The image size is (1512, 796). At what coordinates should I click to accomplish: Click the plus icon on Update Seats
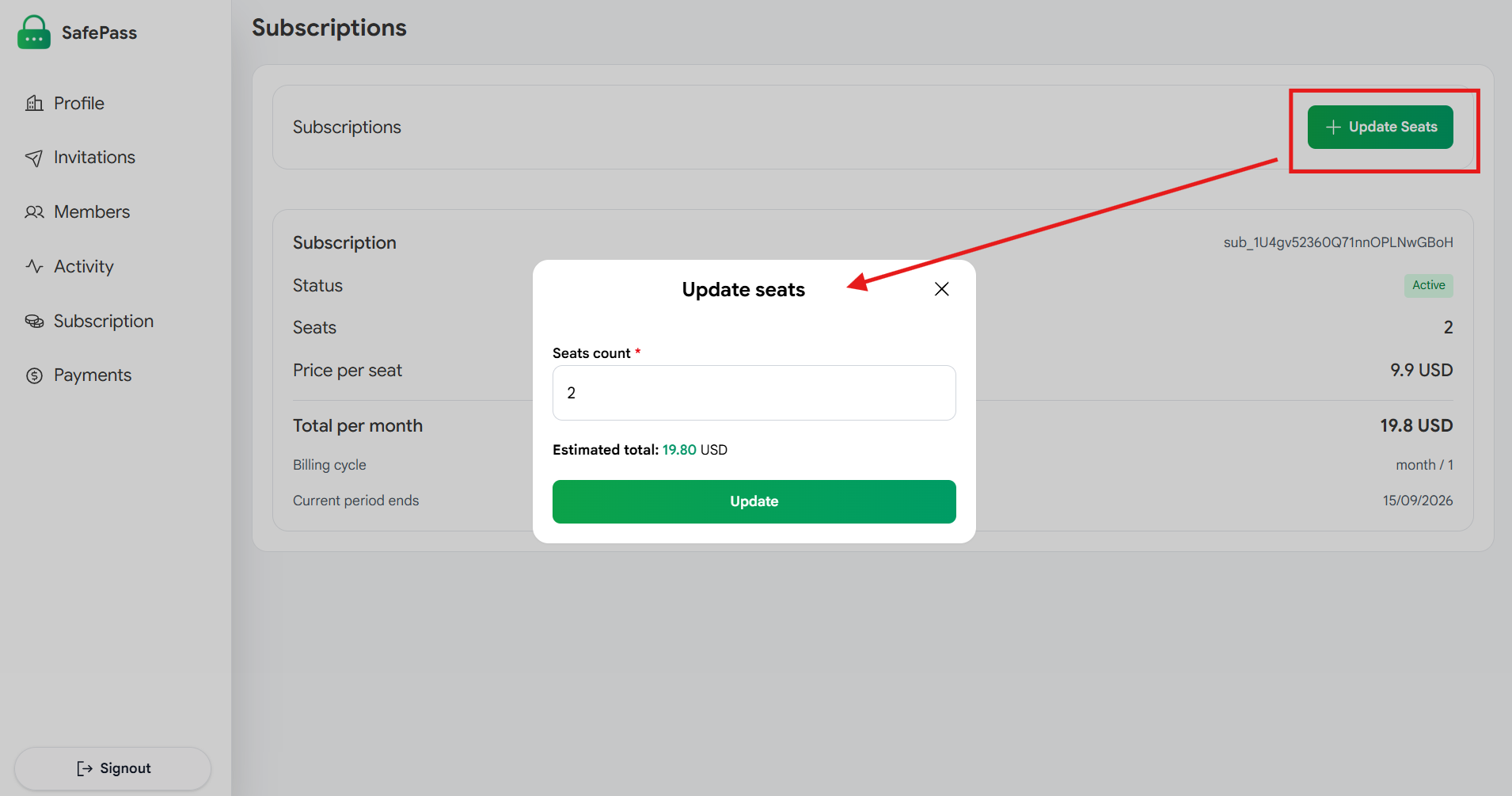1333,127
